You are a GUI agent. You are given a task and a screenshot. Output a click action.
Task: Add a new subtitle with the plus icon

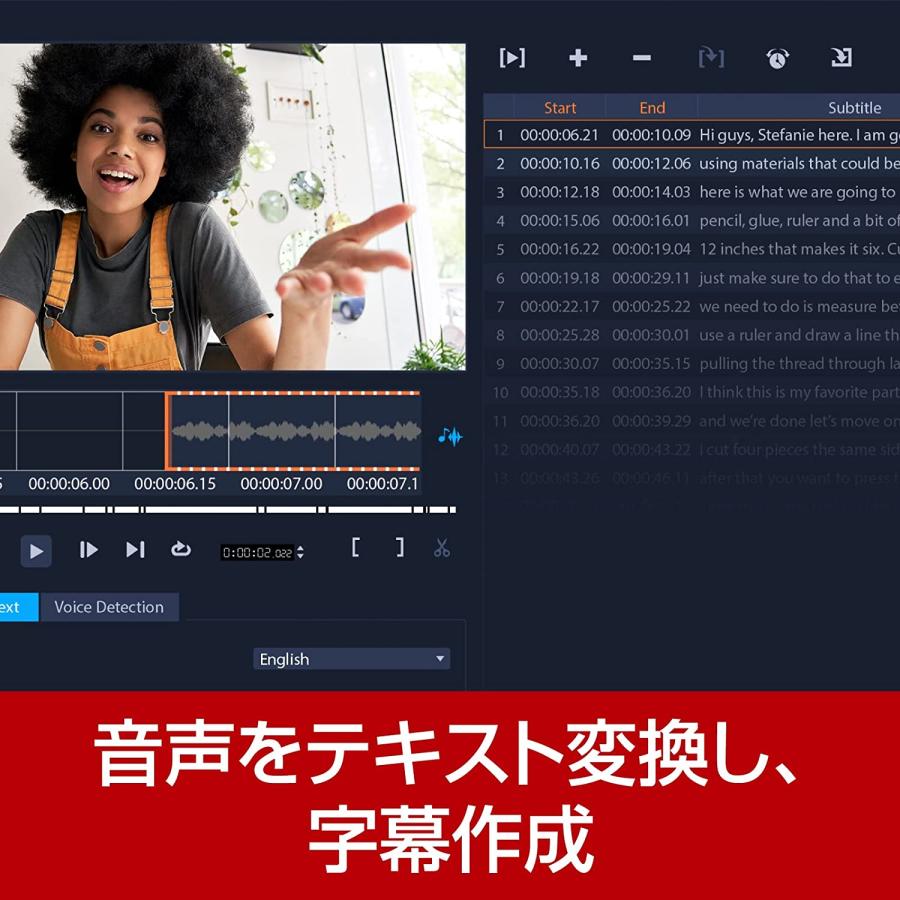tap(578, 58)
